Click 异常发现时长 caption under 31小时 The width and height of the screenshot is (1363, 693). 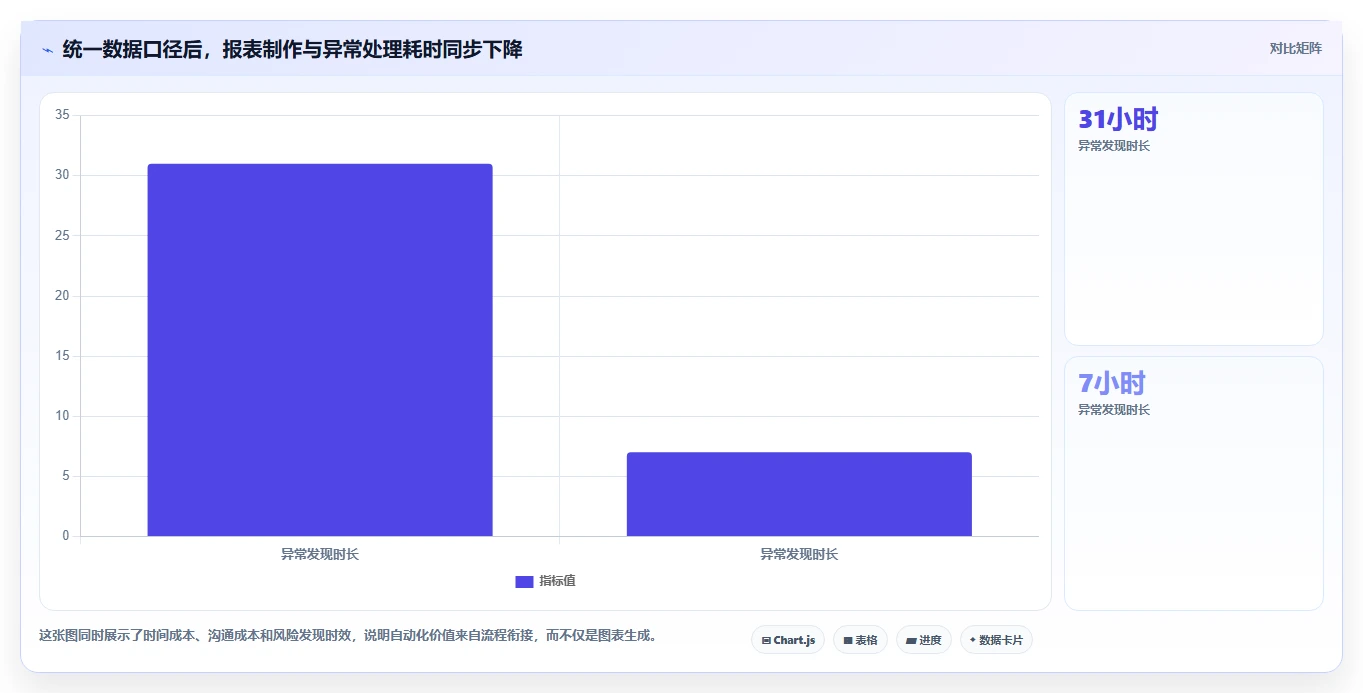(1114, 146)
